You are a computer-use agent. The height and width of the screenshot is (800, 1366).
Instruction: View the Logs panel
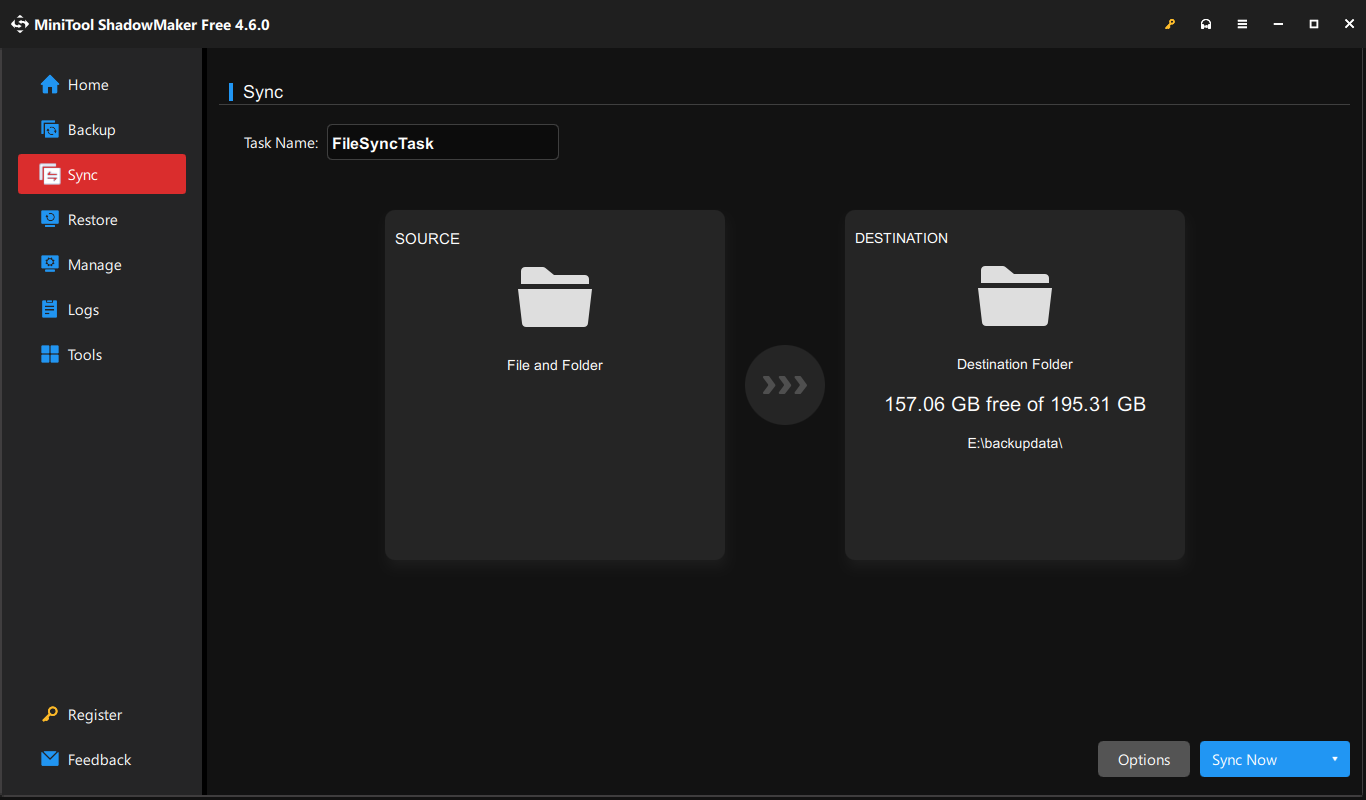click(85, 309)
